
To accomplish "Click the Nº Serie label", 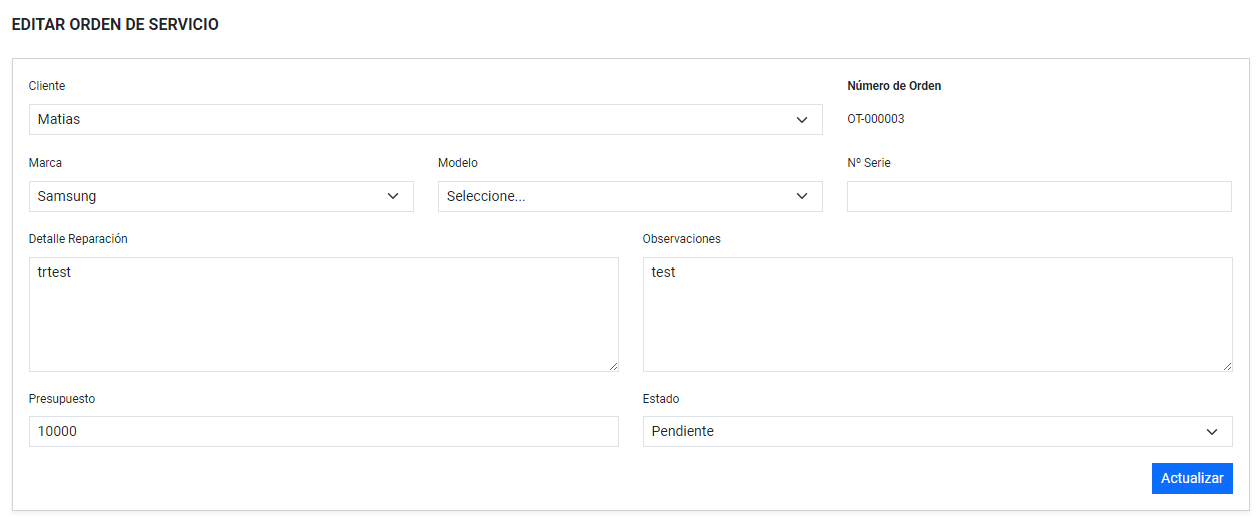I will click(x=869, y=163).
